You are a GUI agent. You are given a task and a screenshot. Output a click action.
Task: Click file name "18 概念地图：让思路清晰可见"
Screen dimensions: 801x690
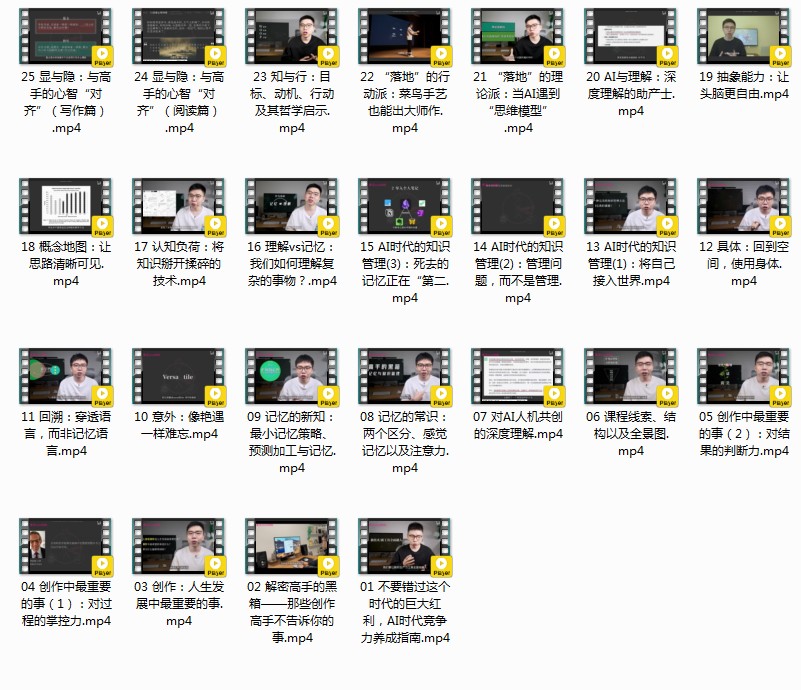(x=66, y=264)
